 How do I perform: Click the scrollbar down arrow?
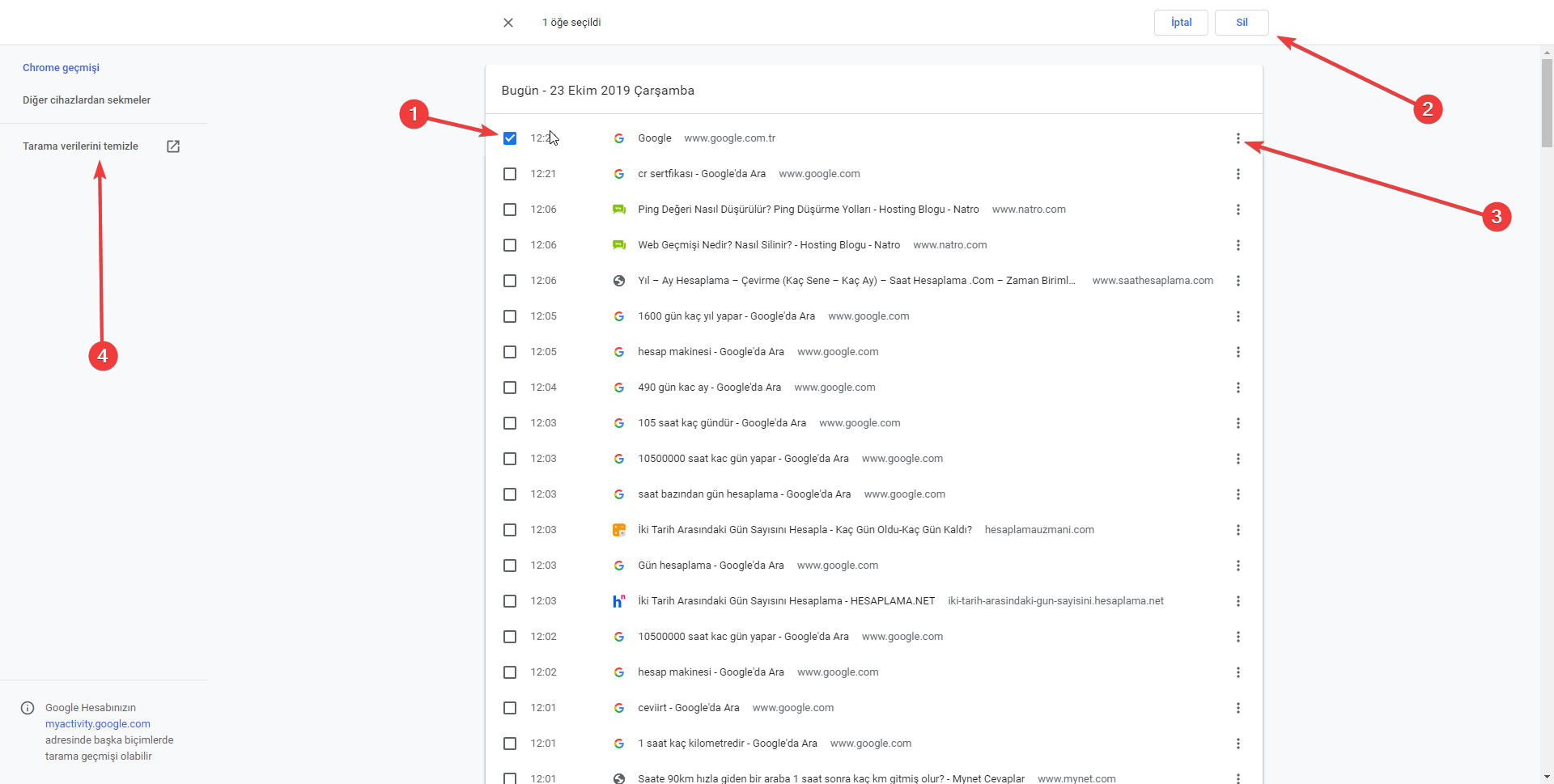tap(1547, 778)
